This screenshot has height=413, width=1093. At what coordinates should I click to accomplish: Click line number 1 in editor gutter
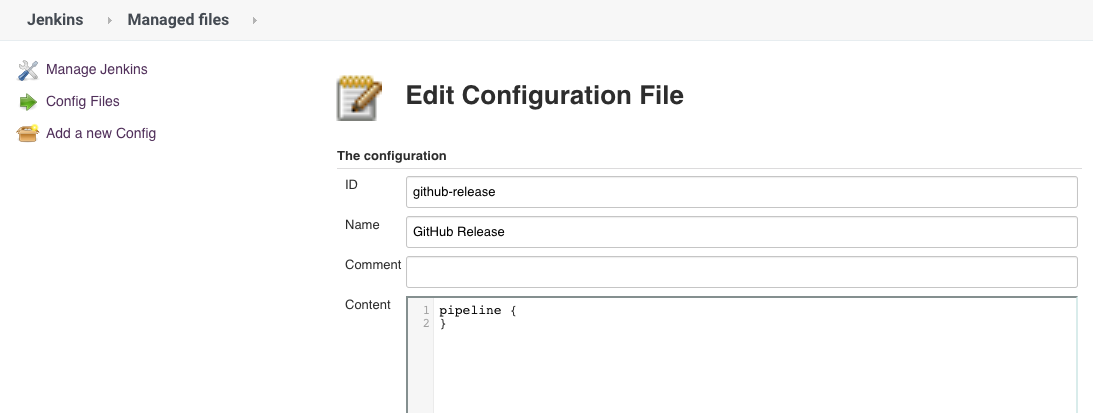pyautogui.click(x=426, y=310)
